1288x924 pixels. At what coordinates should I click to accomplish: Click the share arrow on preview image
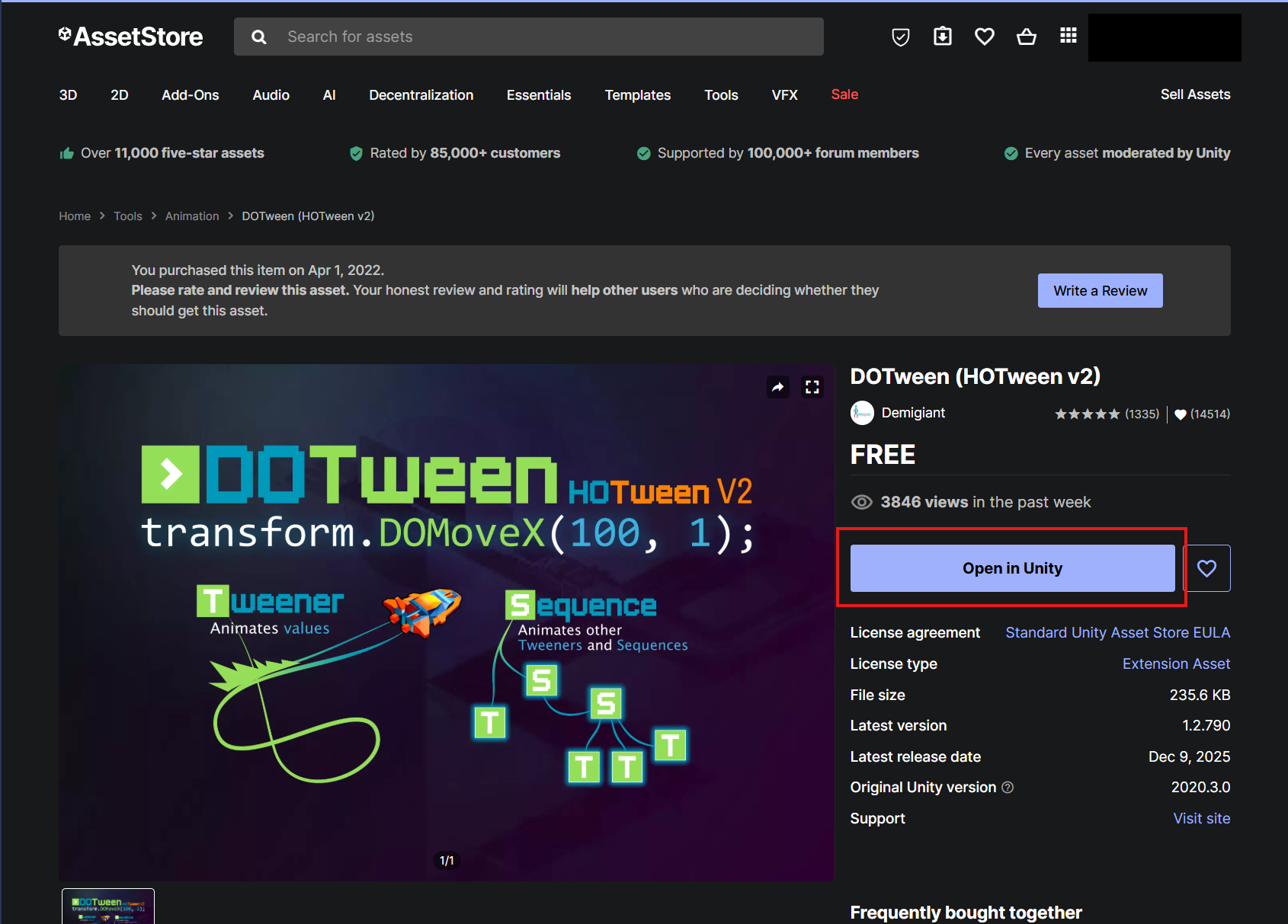[777, 387]
